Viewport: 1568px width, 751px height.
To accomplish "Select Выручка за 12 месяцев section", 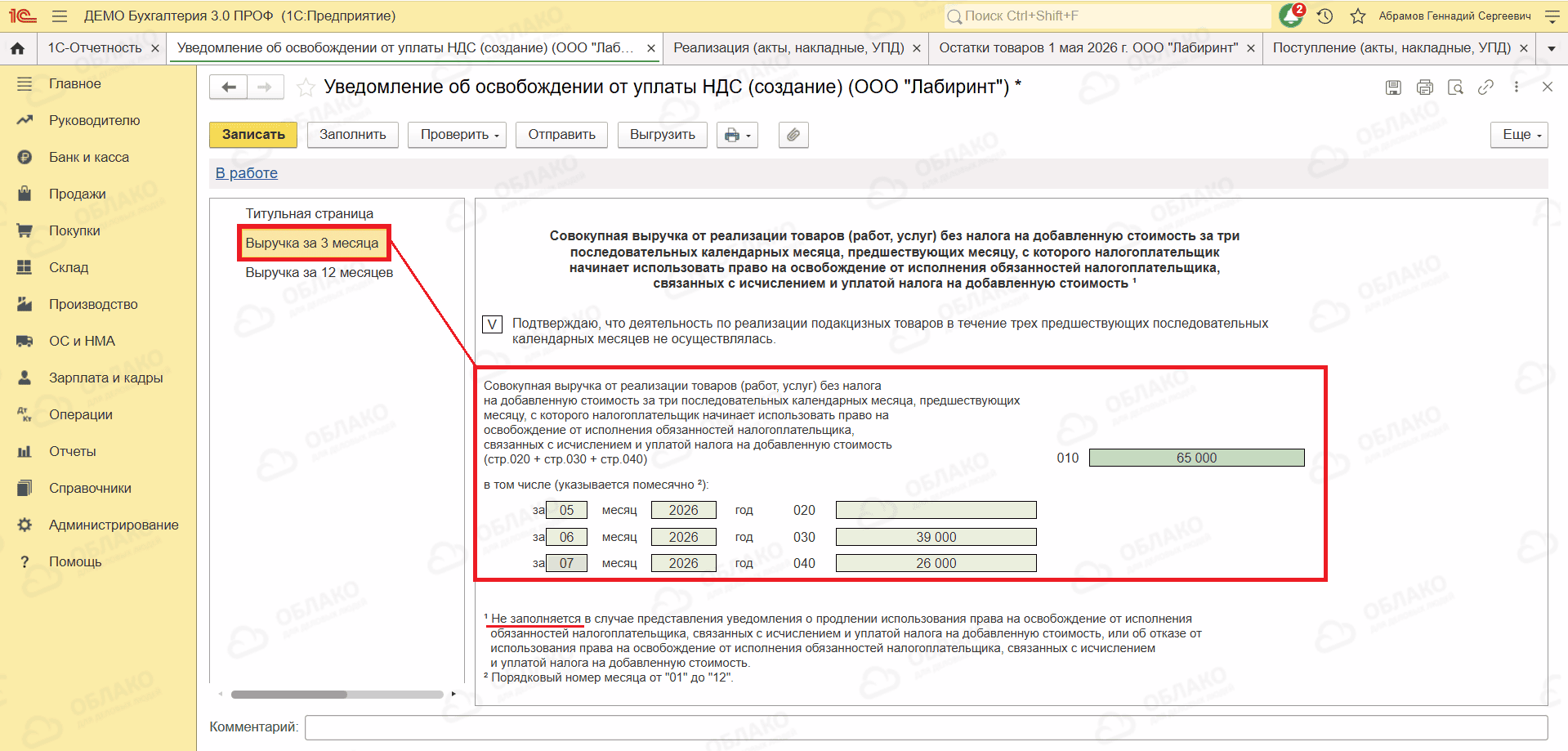I will (x=319, y=273).
